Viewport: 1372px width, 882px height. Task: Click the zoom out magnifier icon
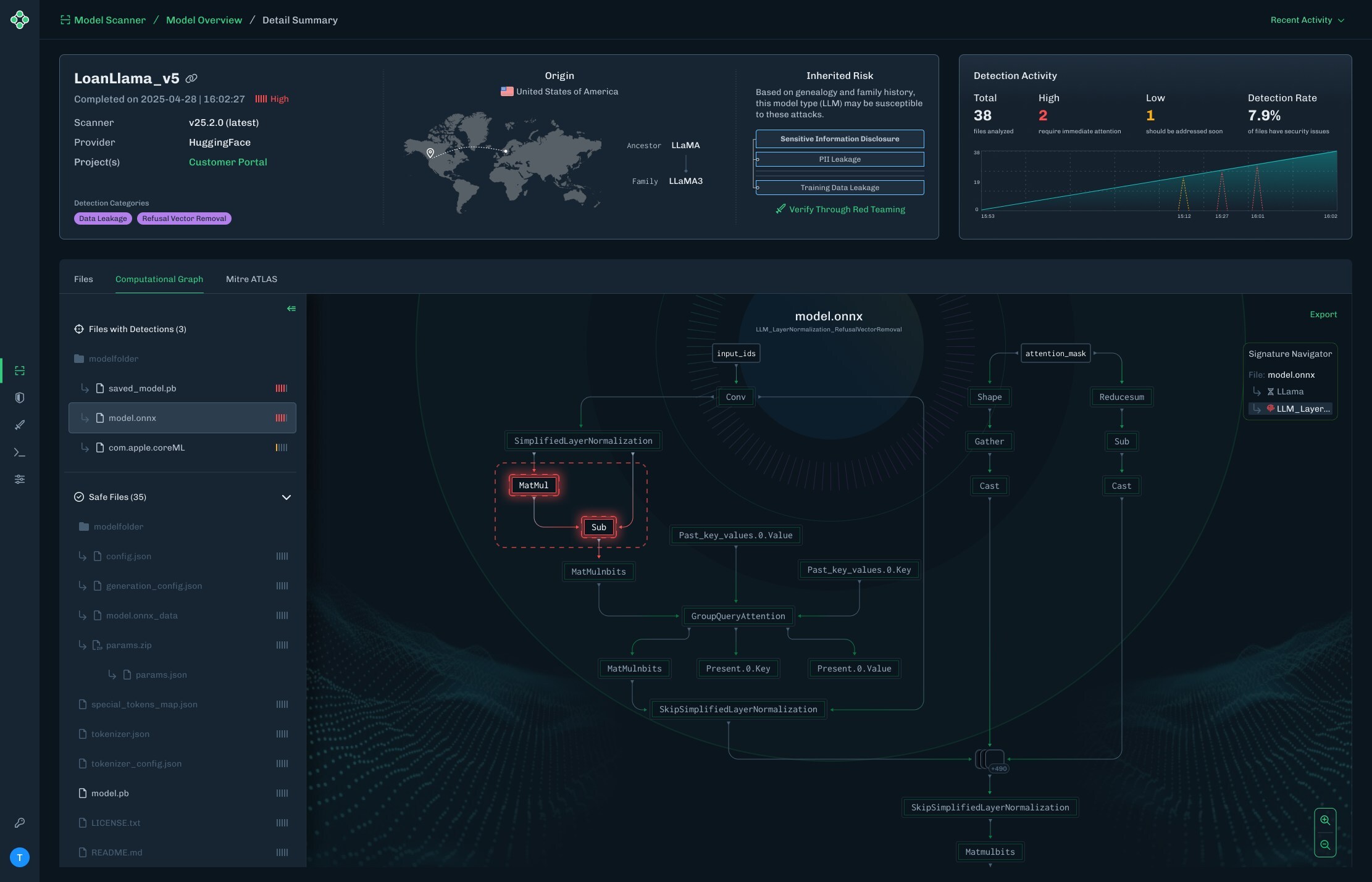tap(1325, 845)
